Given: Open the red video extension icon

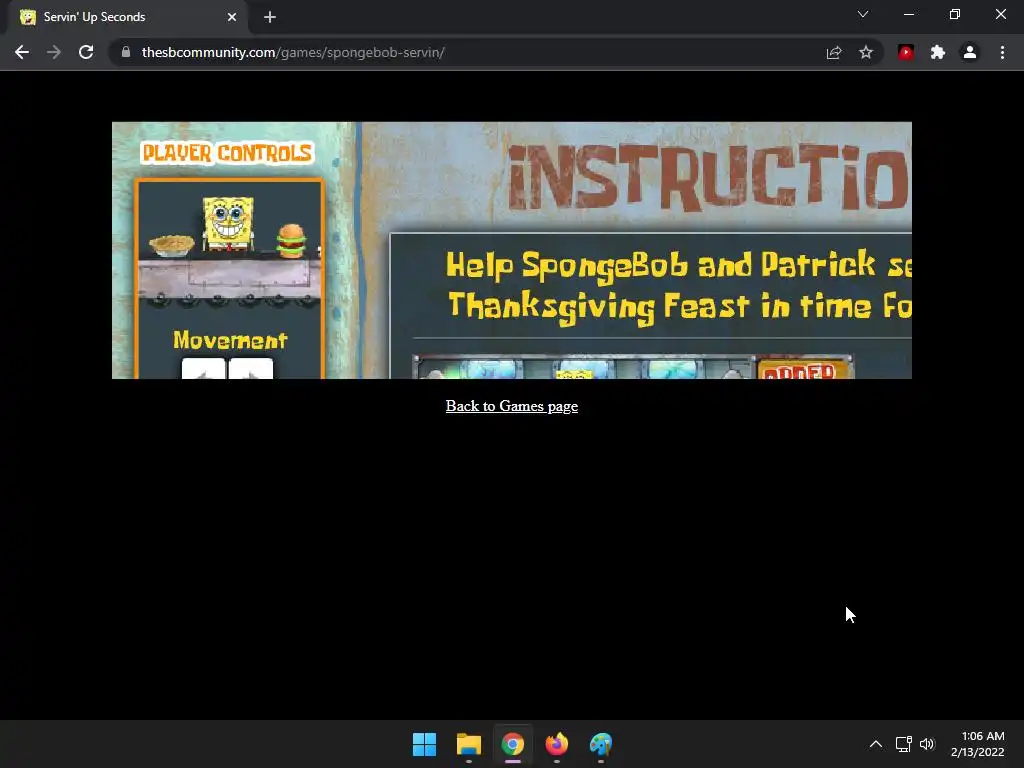Looking at the screenshot, I should pos(906,52).
